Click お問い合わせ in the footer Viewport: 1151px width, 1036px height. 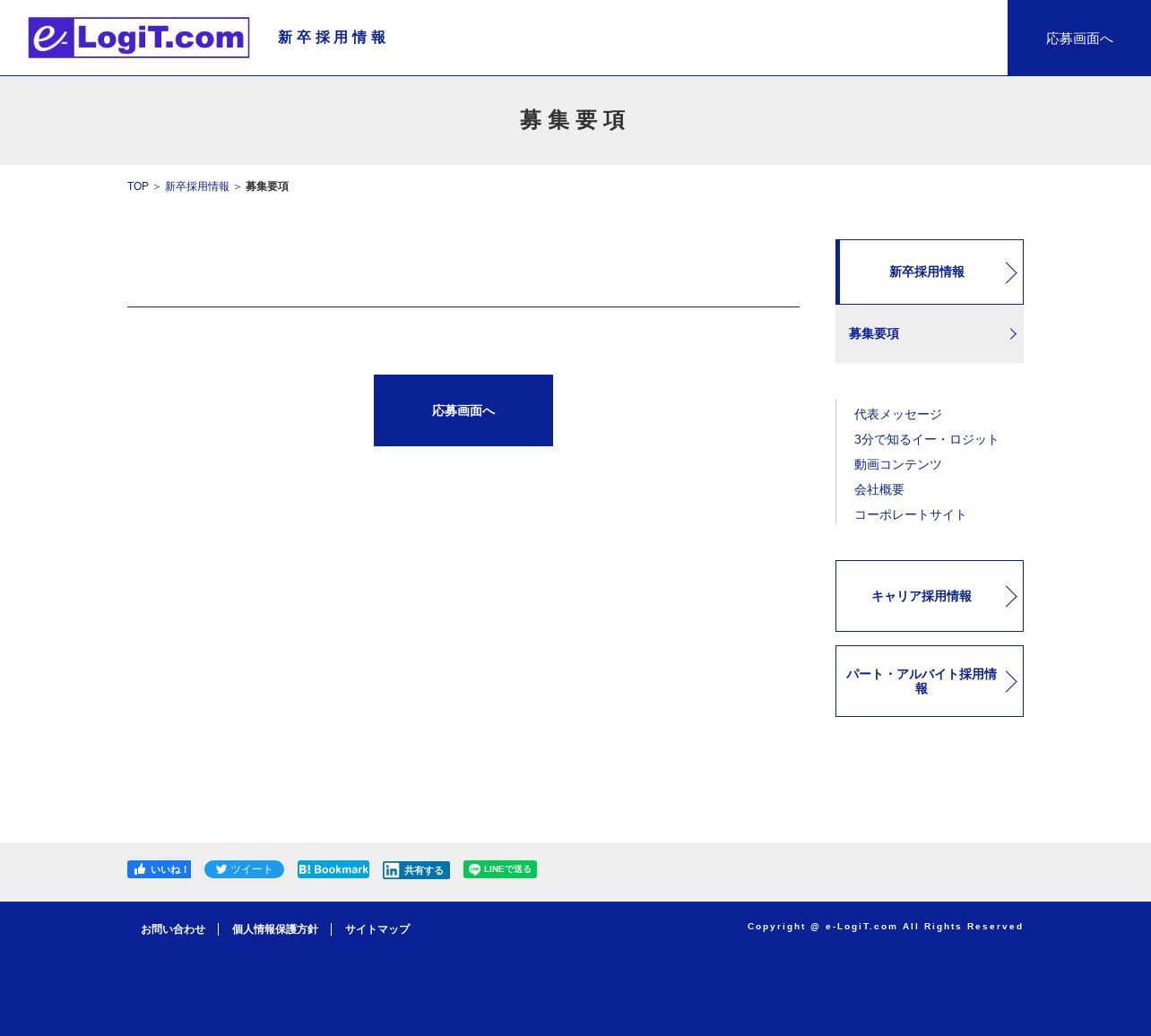click(173, 929)
